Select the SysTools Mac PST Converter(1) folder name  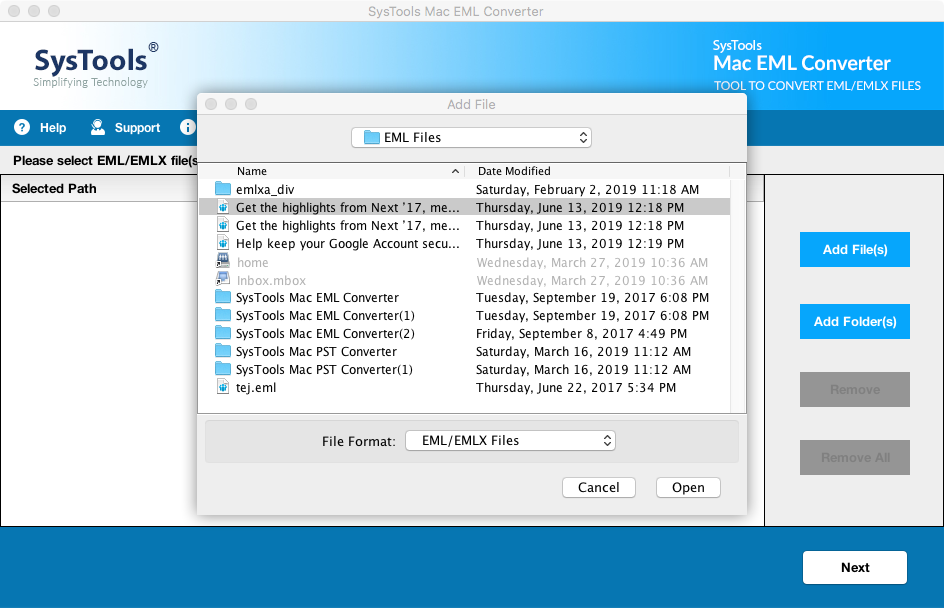pyautogui.click(x=324, y=370)
